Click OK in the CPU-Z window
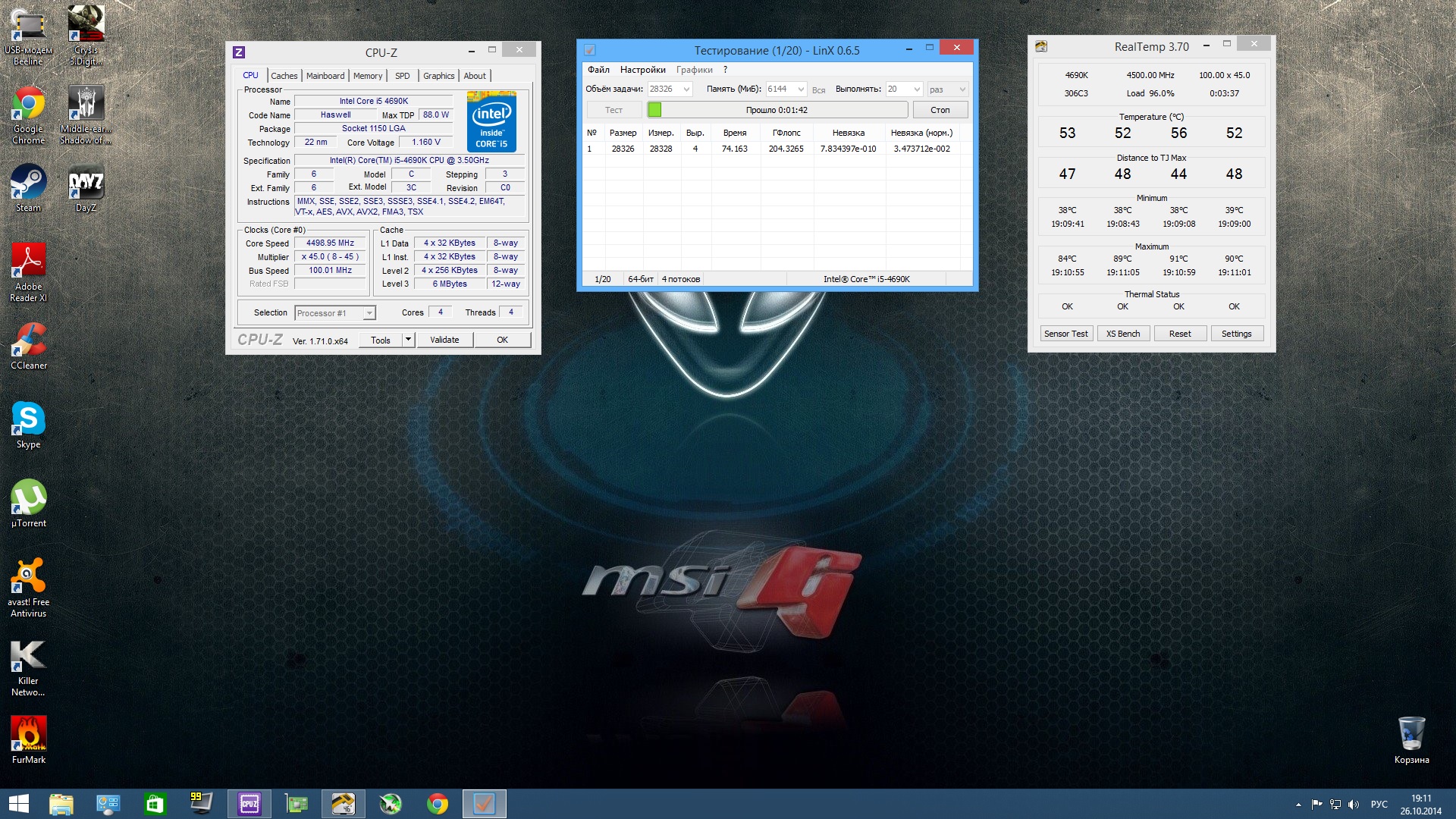 (502, 340)
